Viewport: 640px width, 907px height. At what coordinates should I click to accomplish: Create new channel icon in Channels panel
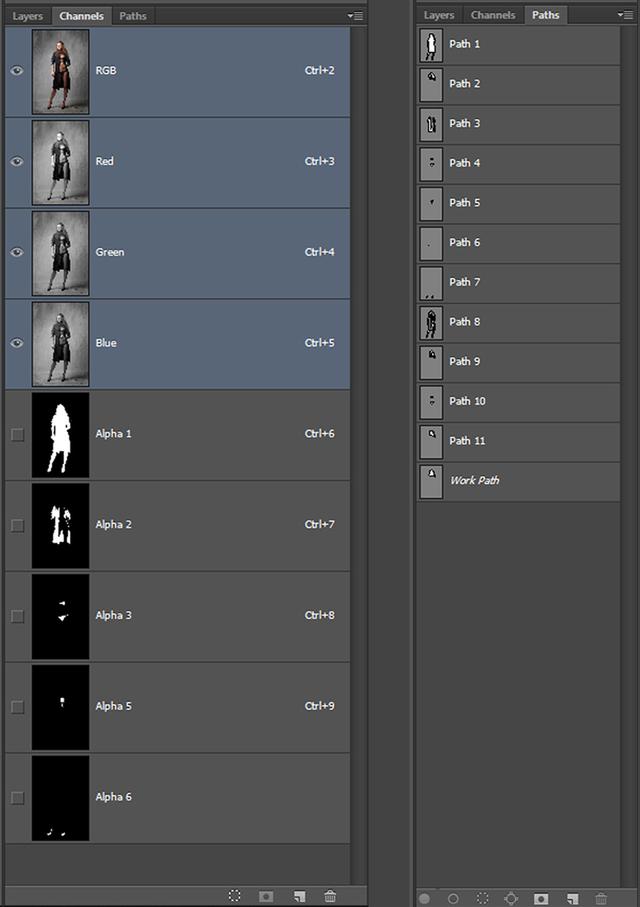[299, 896]
